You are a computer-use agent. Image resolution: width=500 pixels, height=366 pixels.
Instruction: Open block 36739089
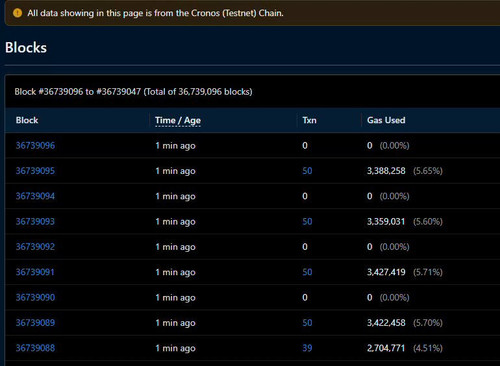35,323
